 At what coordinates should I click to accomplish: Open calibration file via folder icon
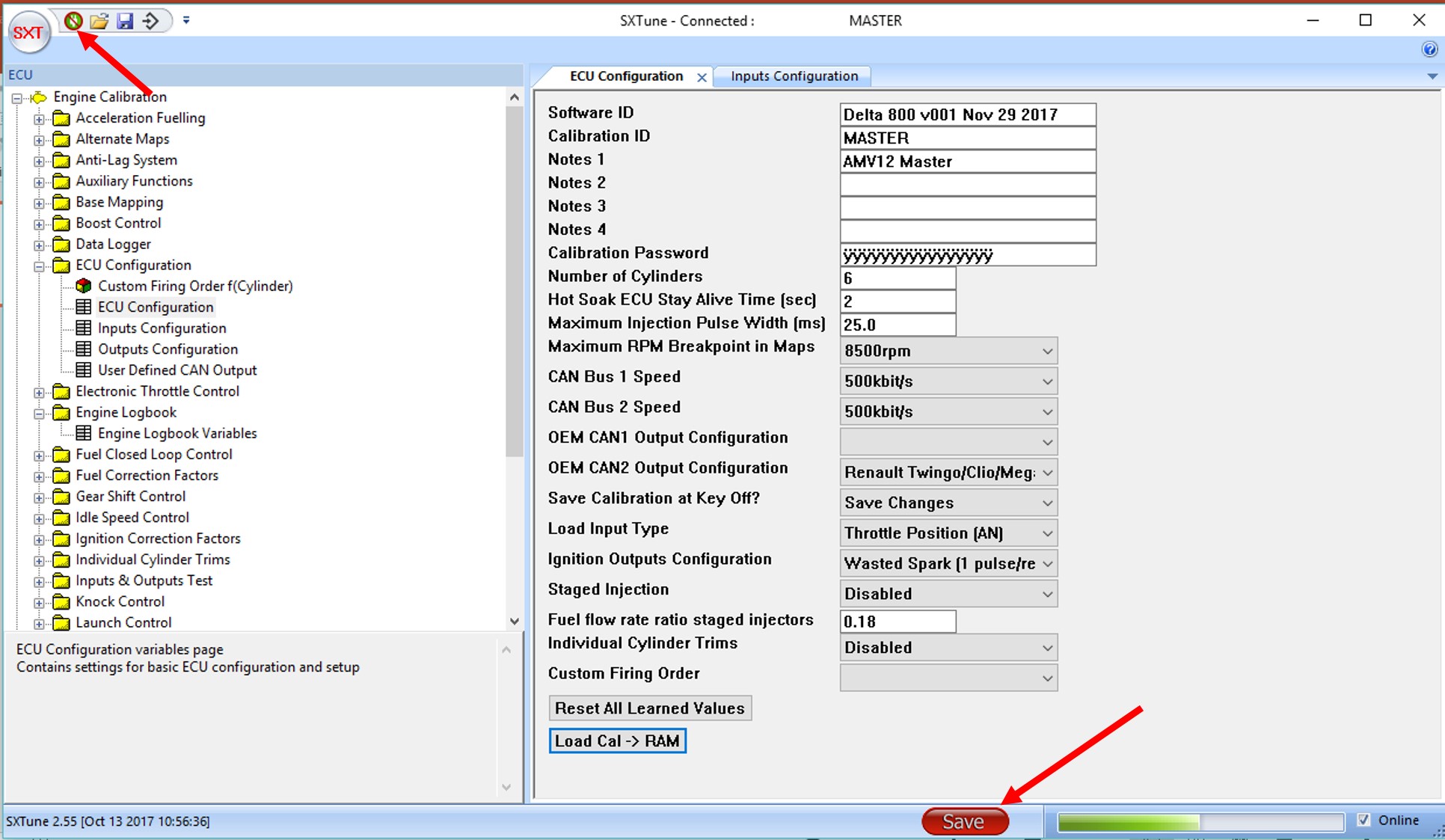point(99,21)
